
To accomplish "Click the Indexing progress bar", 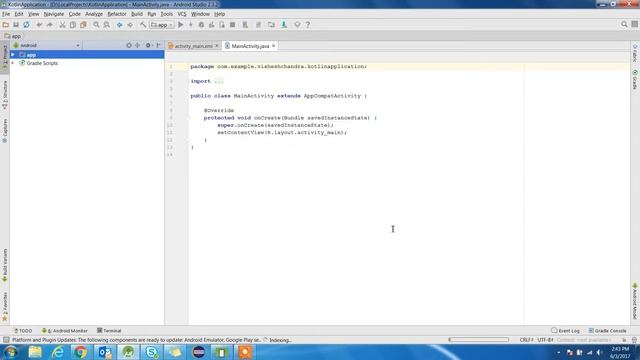I will tap(478, 340).
